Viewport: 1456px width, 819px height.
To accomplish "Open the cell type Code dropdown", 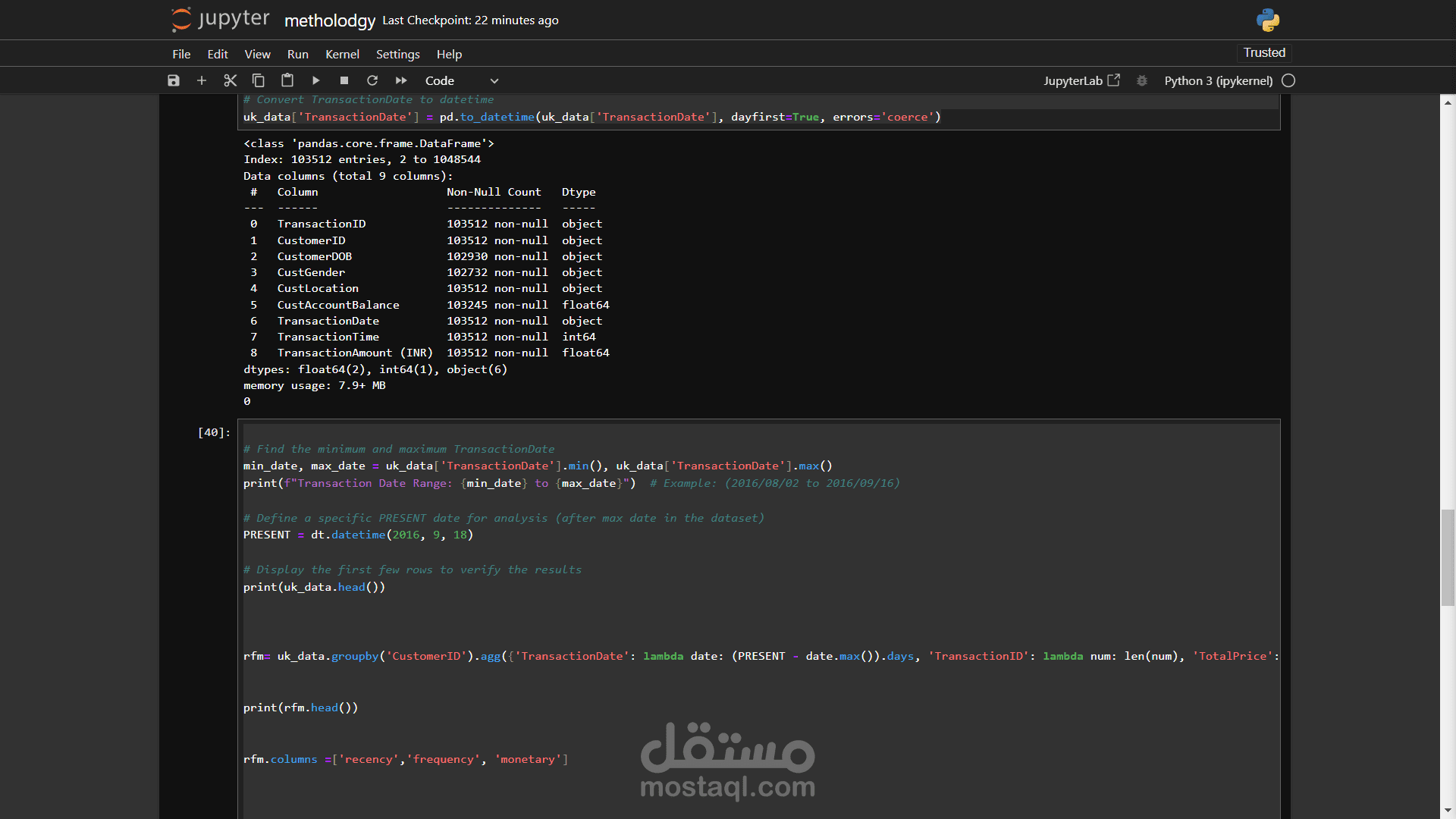I will tap(461, 80).
